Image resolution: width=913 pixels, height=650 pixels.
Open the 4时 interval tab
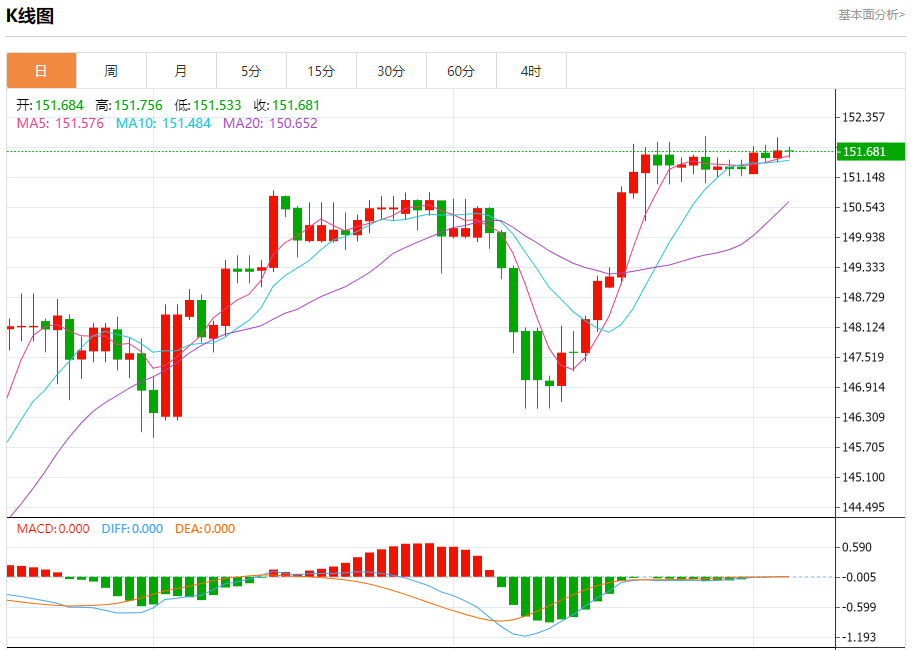tap(531, 71)
